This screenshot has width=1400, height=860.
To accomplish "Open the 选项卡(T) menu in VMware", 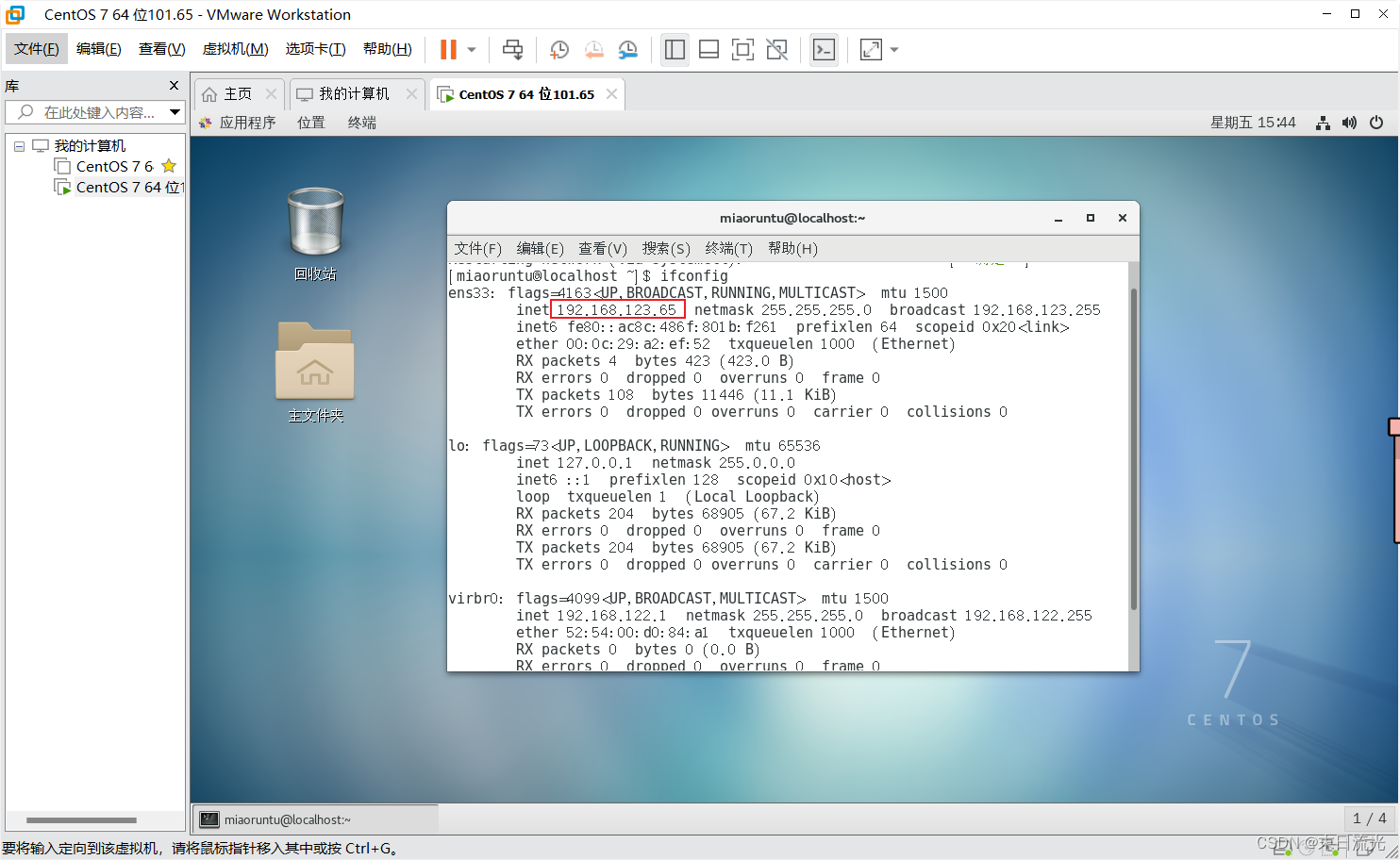I will (x=315, y=49).
